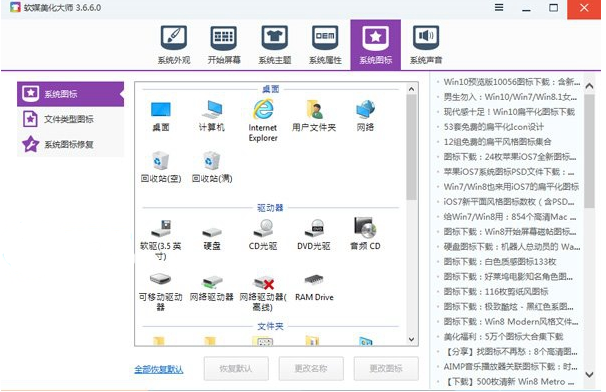606x392 pixels.
Task: Open 图标下载：Win8开始屏幕磁贴图标 link
Action: tap(510, 232)
